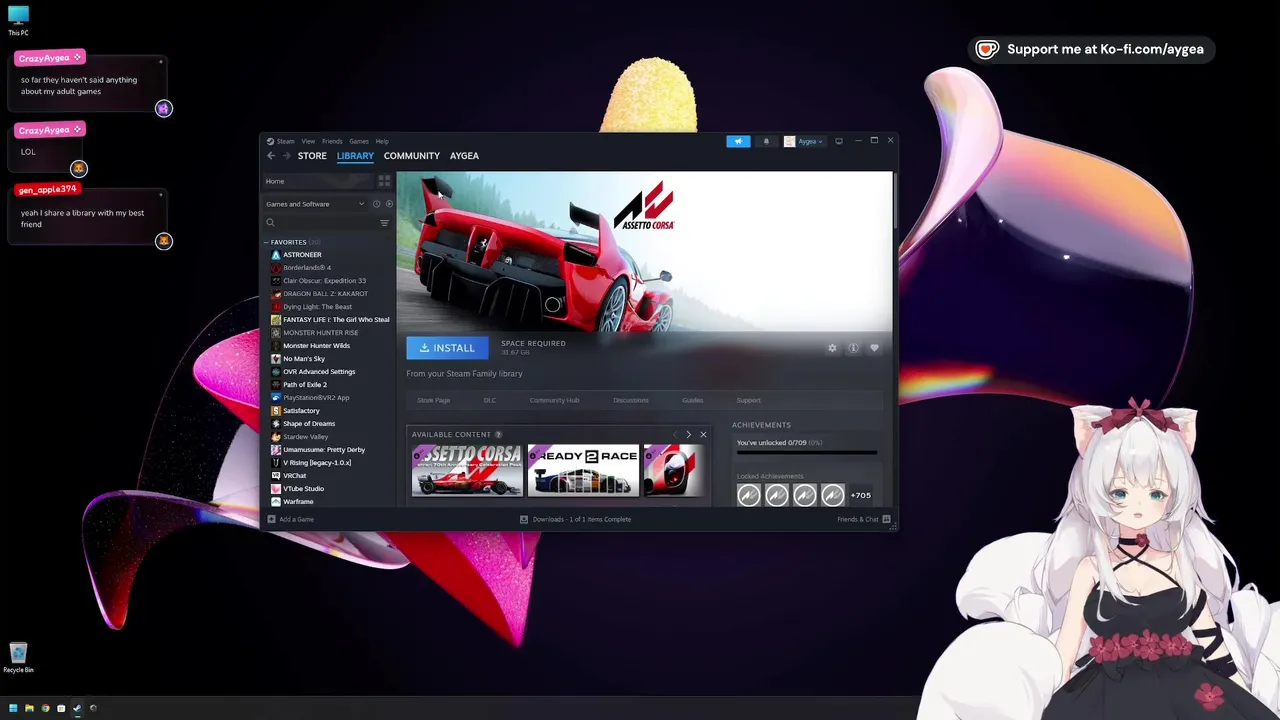
Task: Open Steam announcements megaphone button
Action: point(738,141)
